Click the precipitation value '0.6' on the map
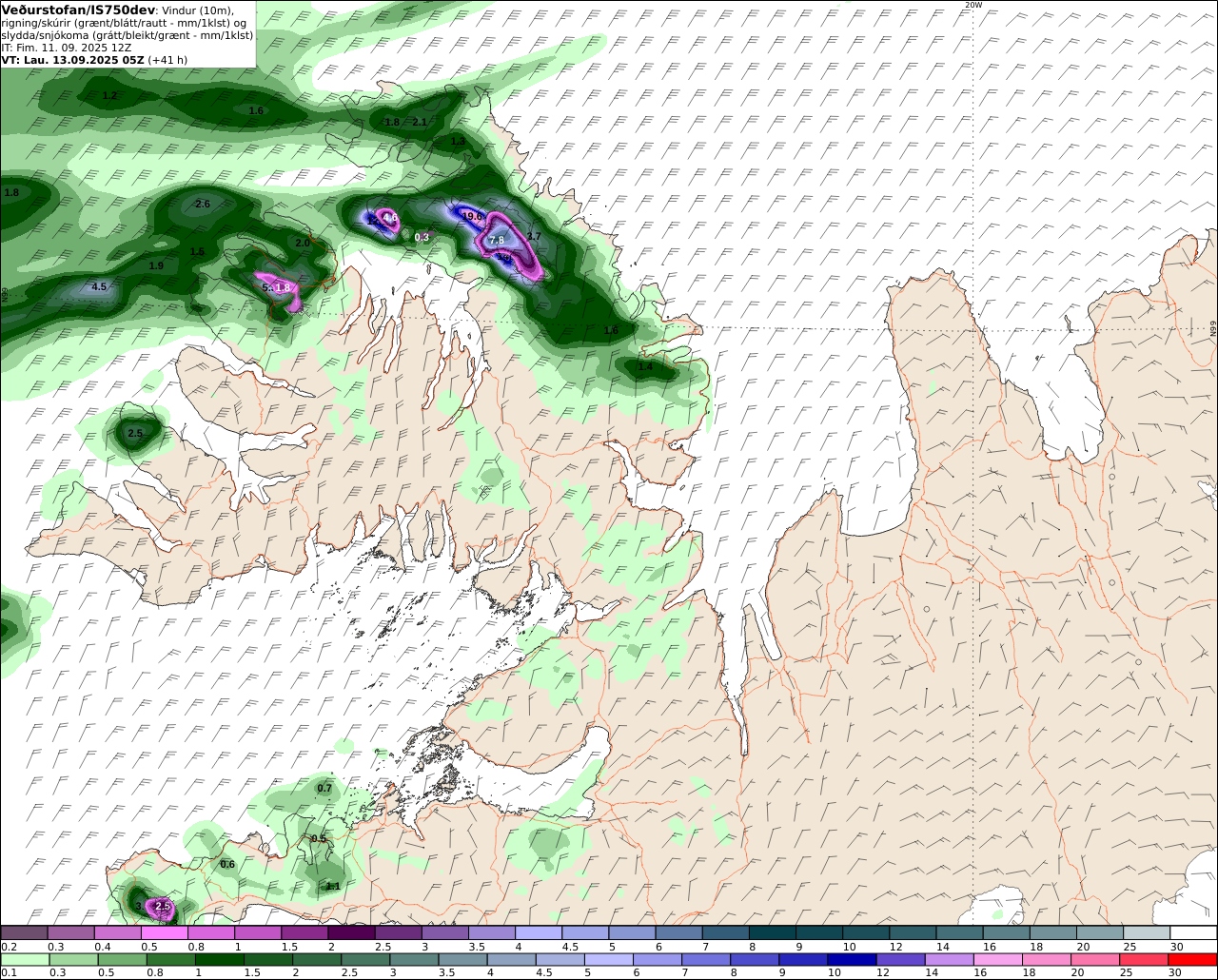1218x980 pixels. [227, 864]
